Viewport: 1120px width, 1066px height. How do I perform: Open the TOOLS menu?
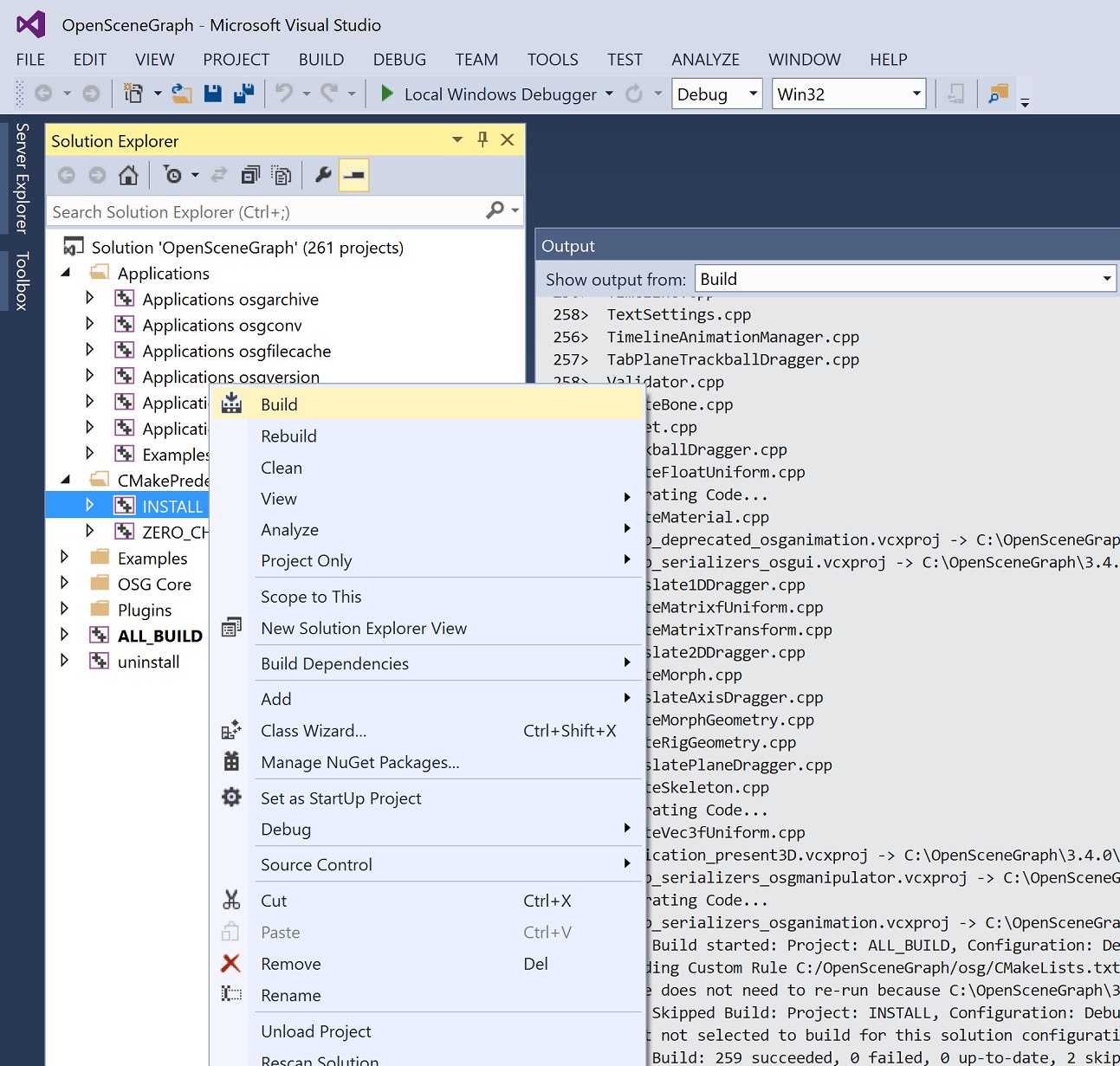(553, 59)
